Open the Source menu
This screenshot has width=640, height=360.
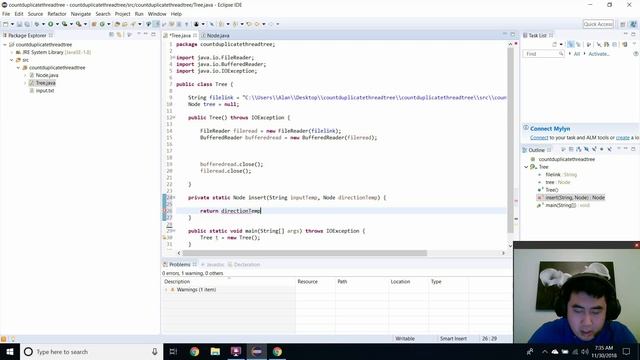[x=35, y=14]
